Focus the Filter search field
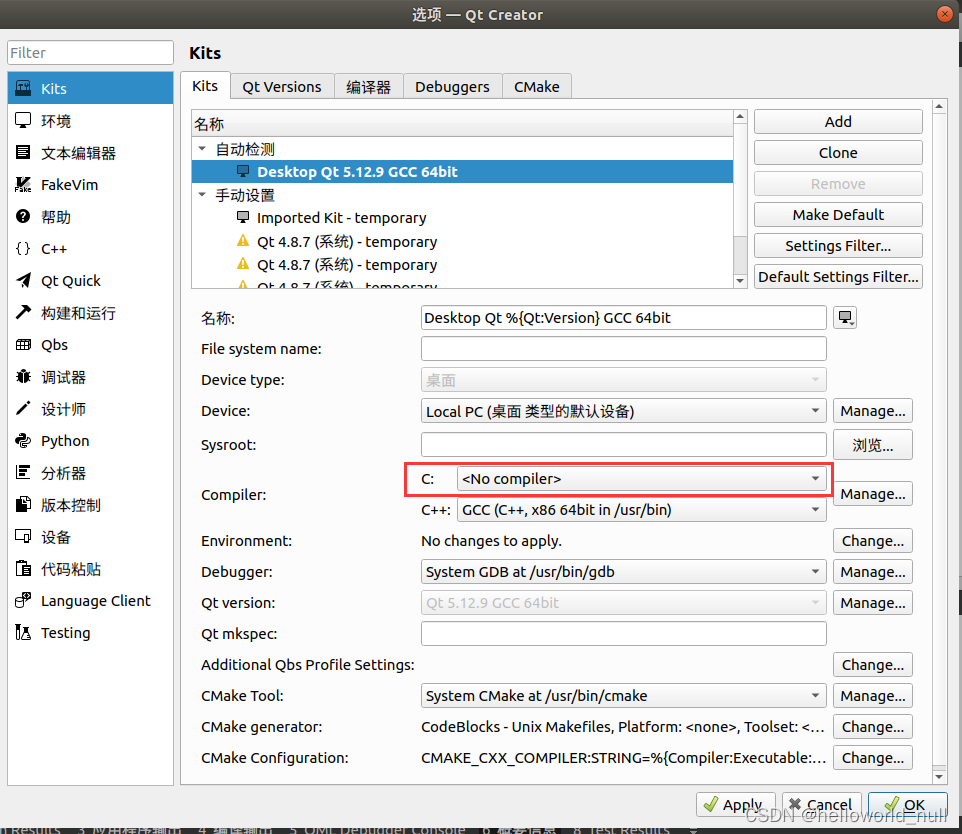This screenshot has height=834, width=962. 90,53
